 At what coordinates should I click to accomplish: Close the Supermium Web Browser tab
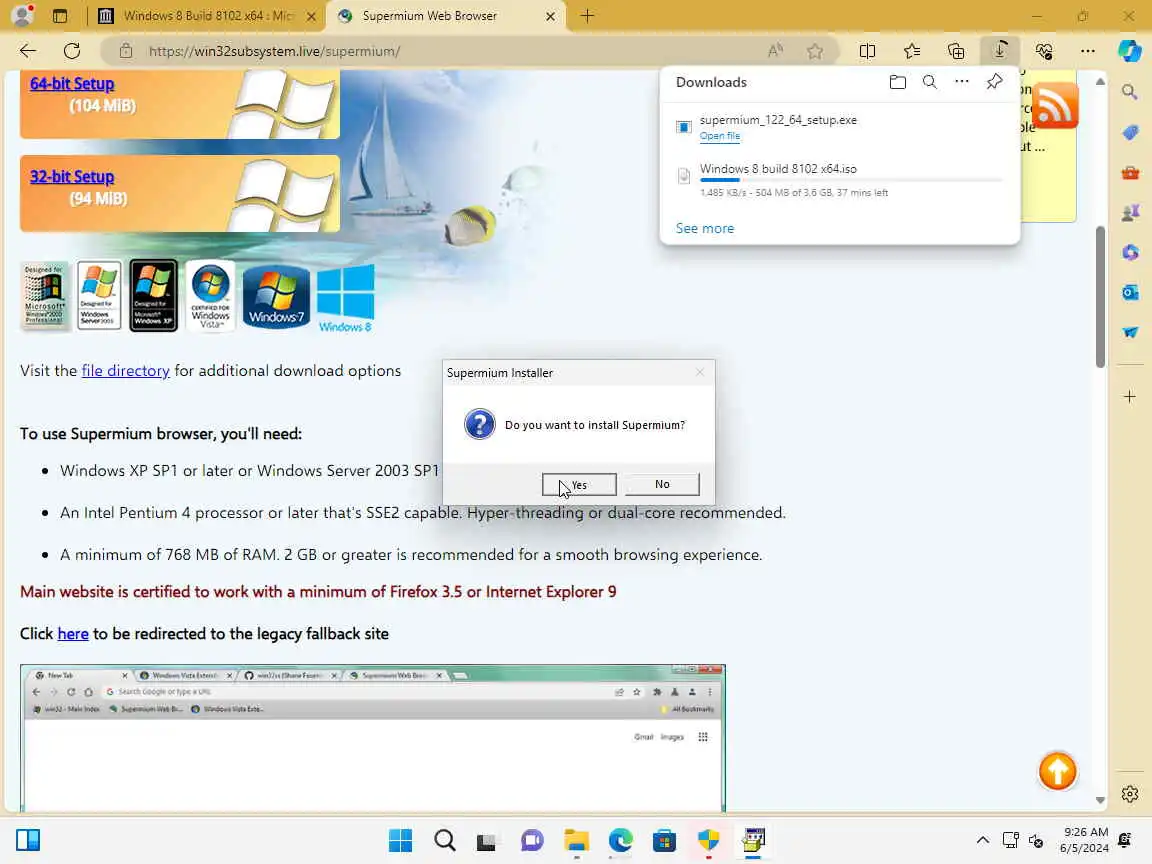click(550, 16)
